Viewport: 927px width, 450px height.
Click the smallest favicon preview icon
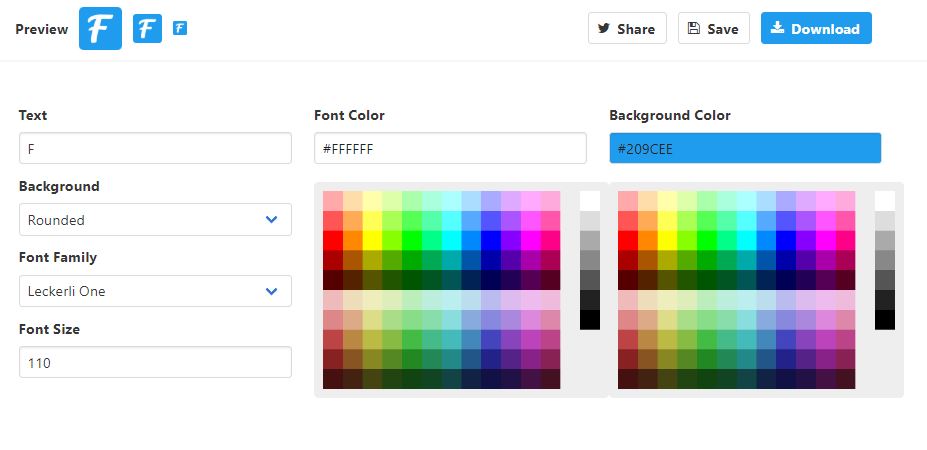[x=180, y=28]
